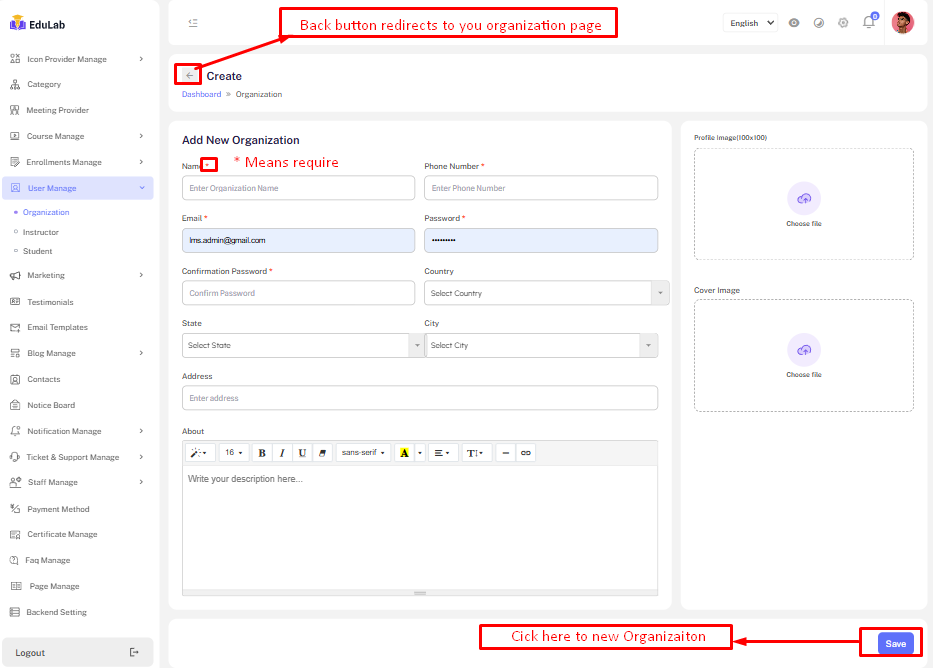Open the English language dropdown

[750, 23]
